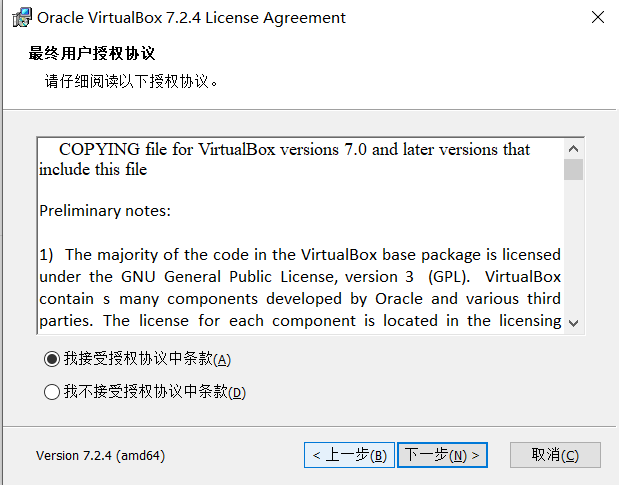Click the VirtualBox installer icon in title bar
Screen dimensions: 619x485
click(x=20, y=18)
